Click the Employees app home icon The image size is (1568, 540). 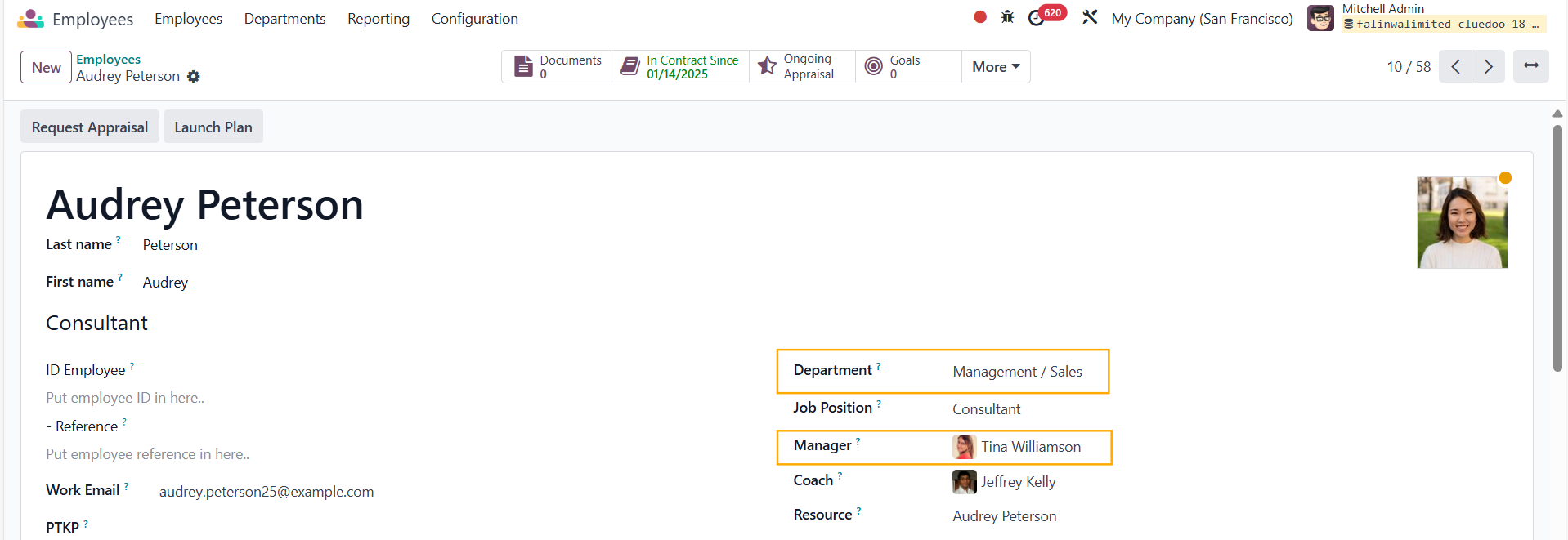pos(30,19)
